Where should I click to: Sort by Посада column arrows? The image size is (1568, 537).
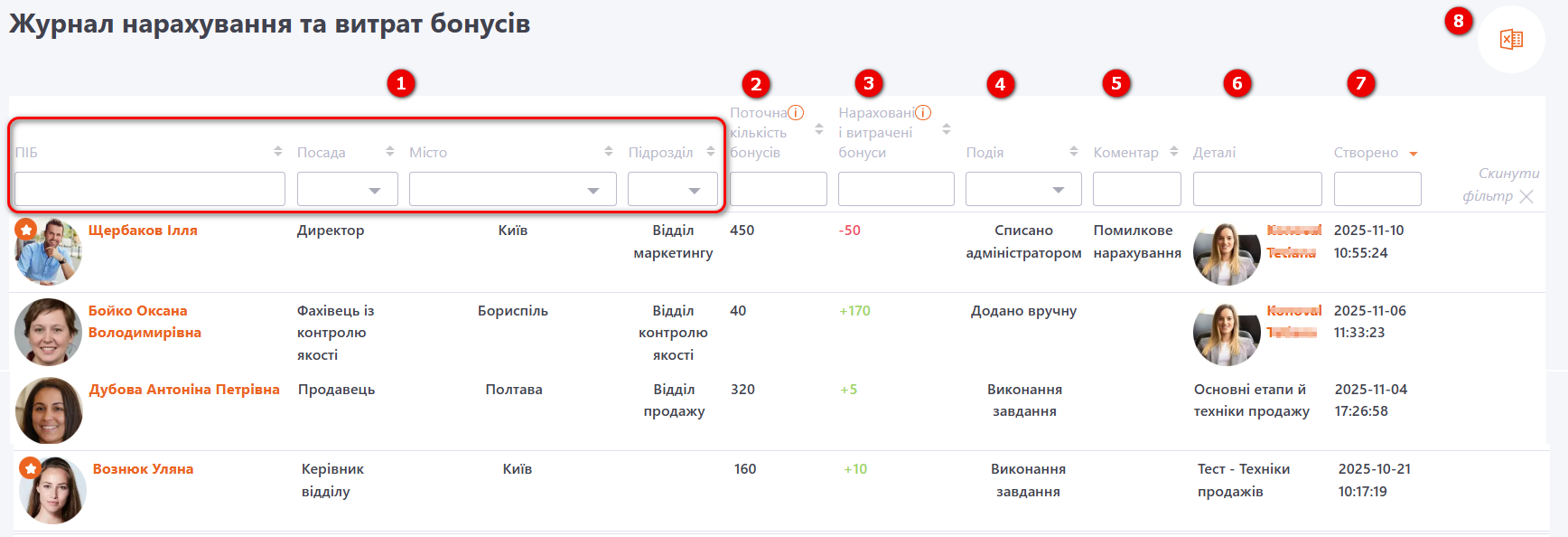point(390,152)
